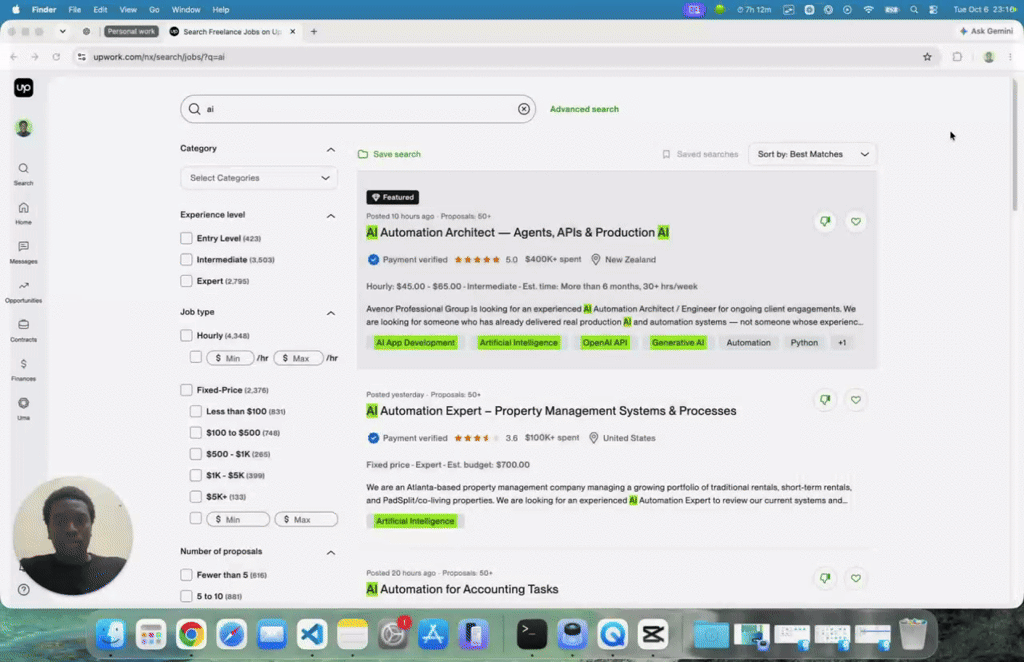
Task: Open the View menu in the menu bar
Action: coord(128,10)
